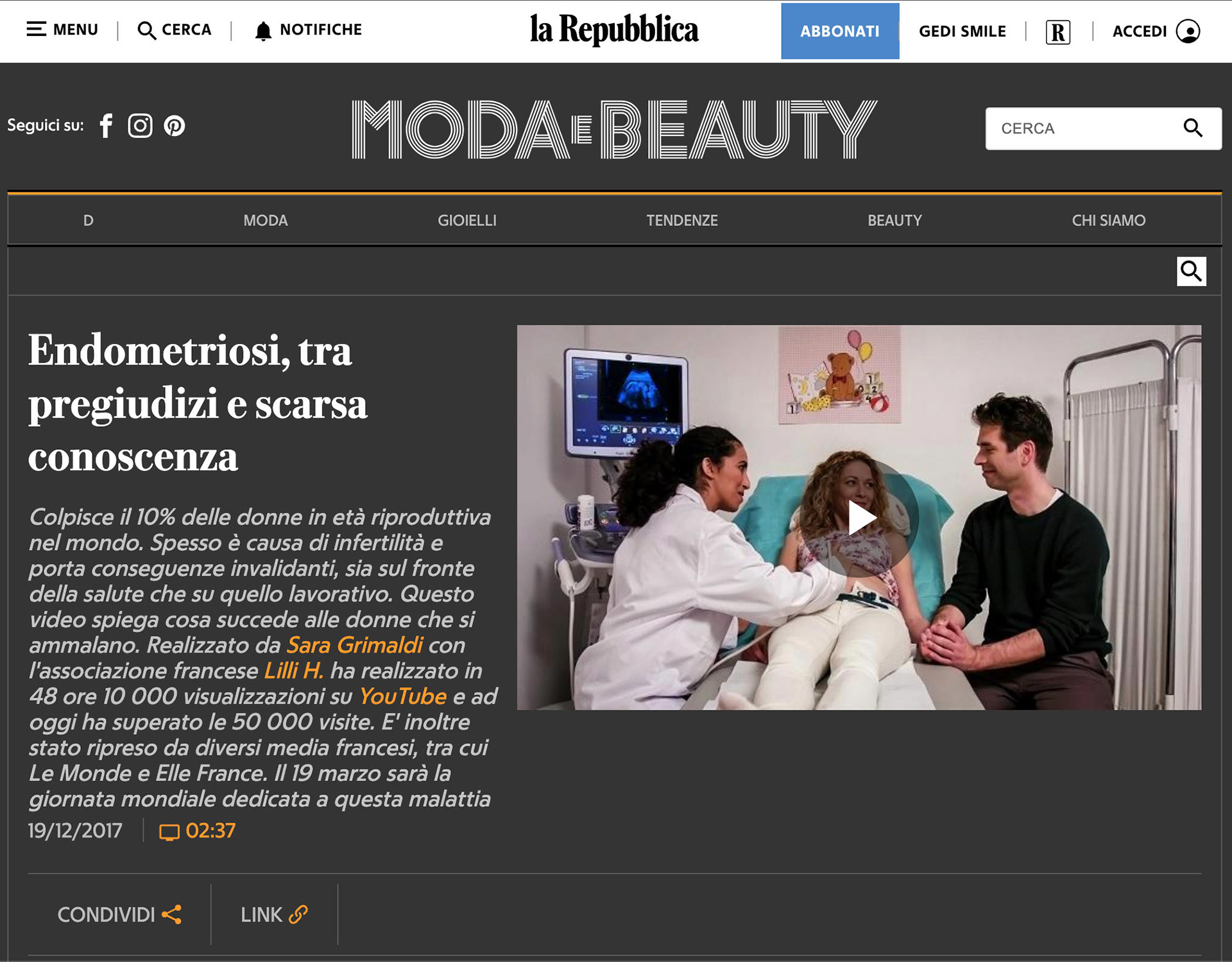This screenshot has height=962, width=1232.
Task: Open the MODA section tab
Action: [x=265, y=221]
